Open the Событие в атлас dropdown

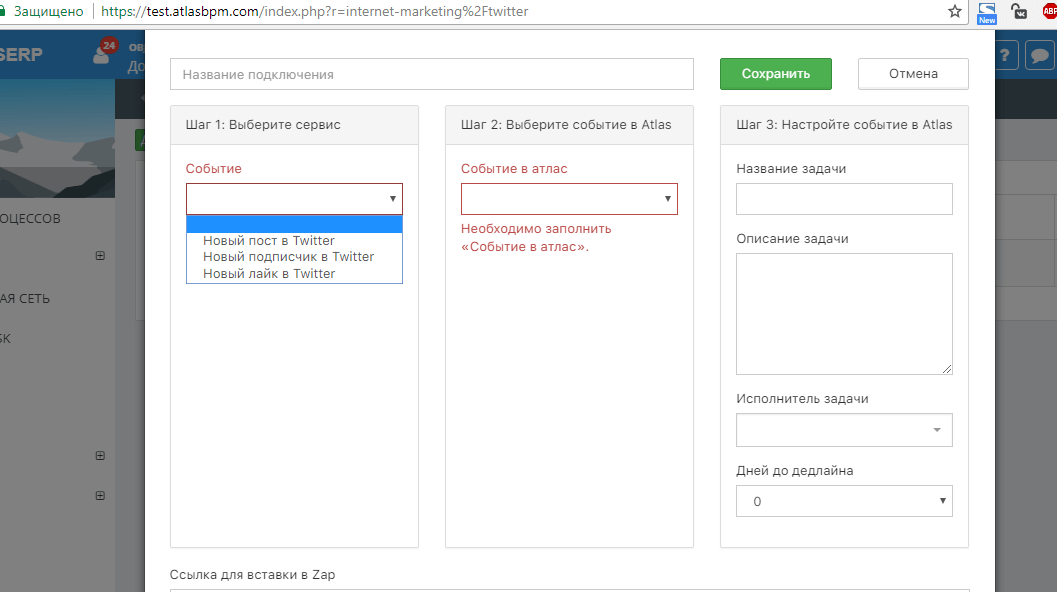click(569, 199)
